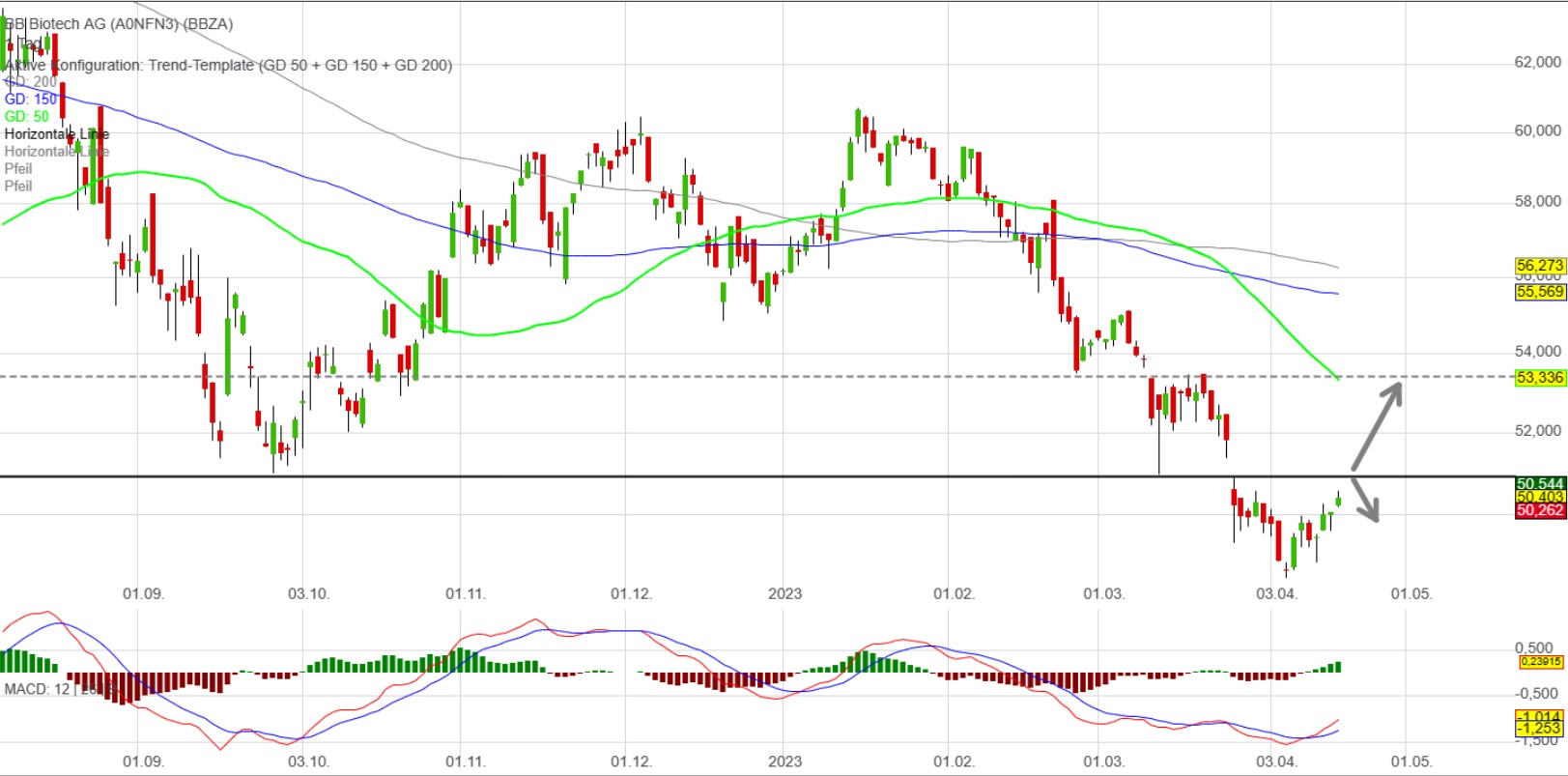Click the upward-pointing gray arrow annotation
Screen dimensions: 1568x776
coord(1377,425)
